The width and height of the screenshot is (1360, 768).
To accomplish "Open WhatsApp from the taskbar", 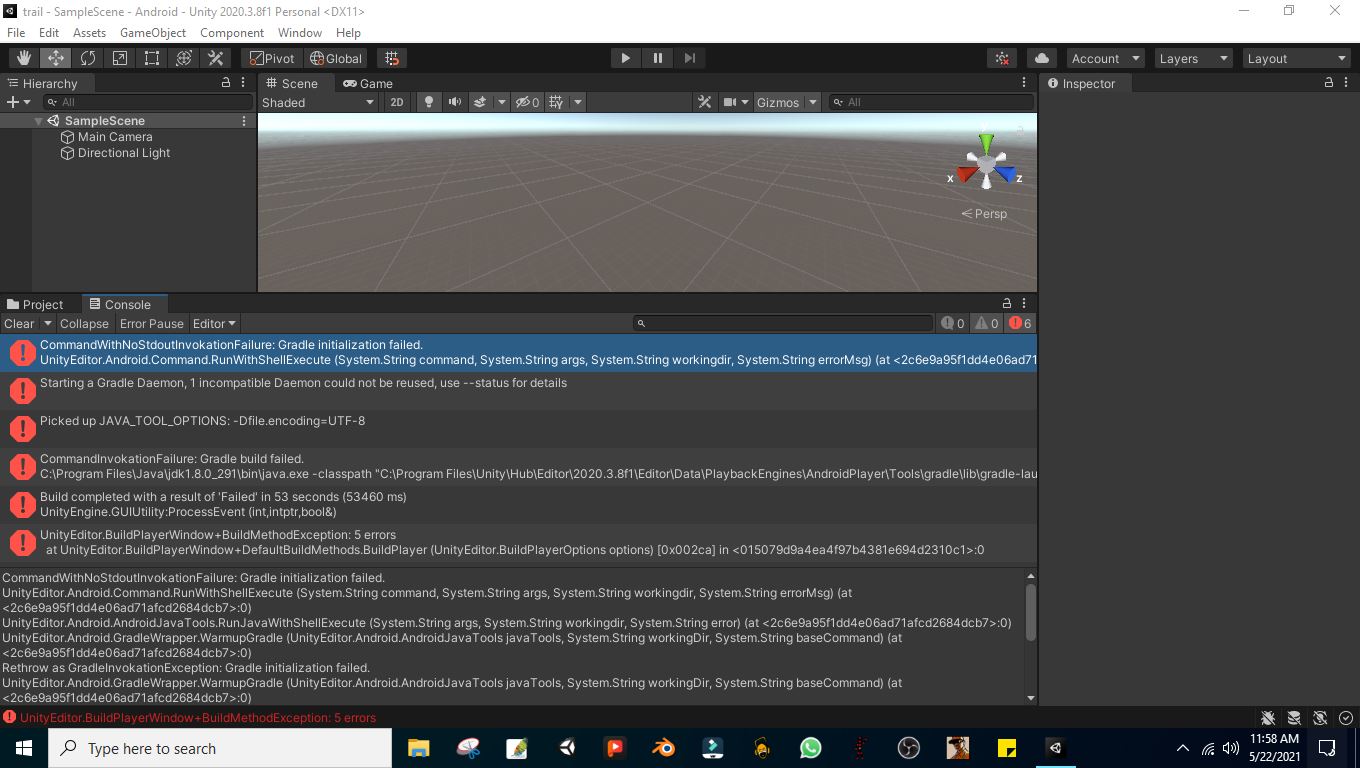I will (810, 748).
